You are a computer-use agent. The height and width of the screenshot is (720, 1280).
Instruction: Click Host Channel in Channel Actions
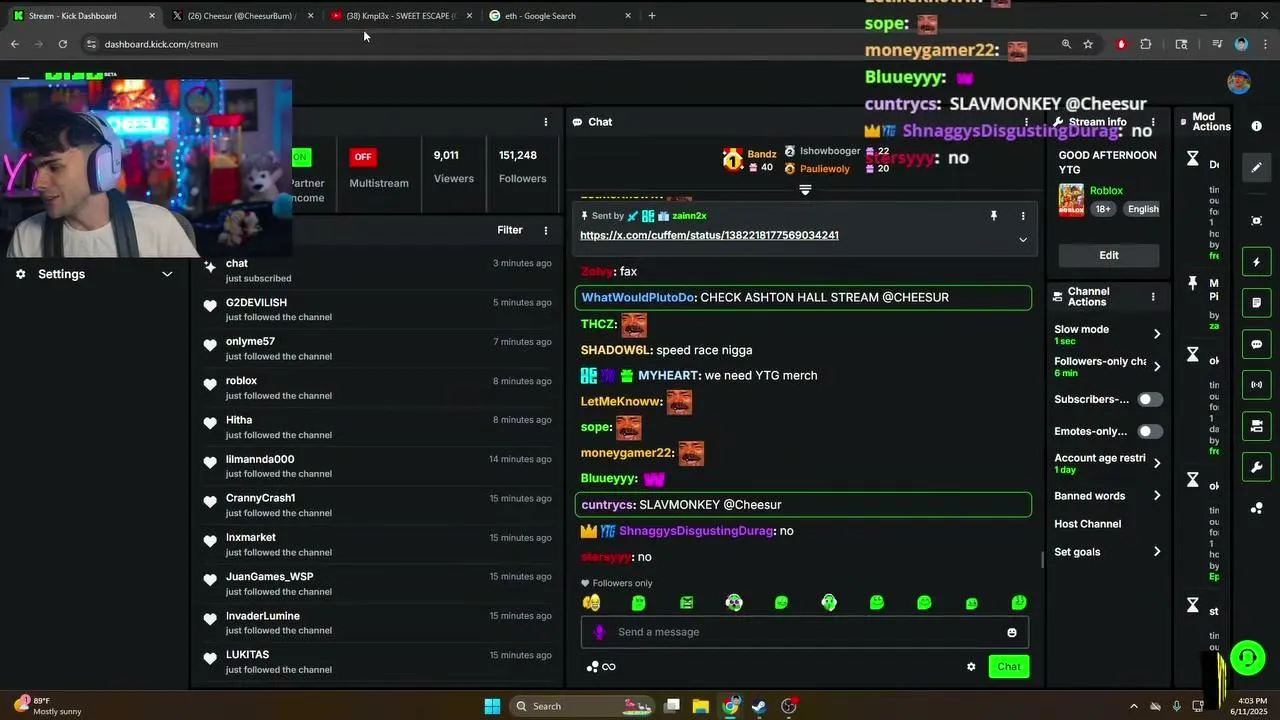(x=1087, y=524)
